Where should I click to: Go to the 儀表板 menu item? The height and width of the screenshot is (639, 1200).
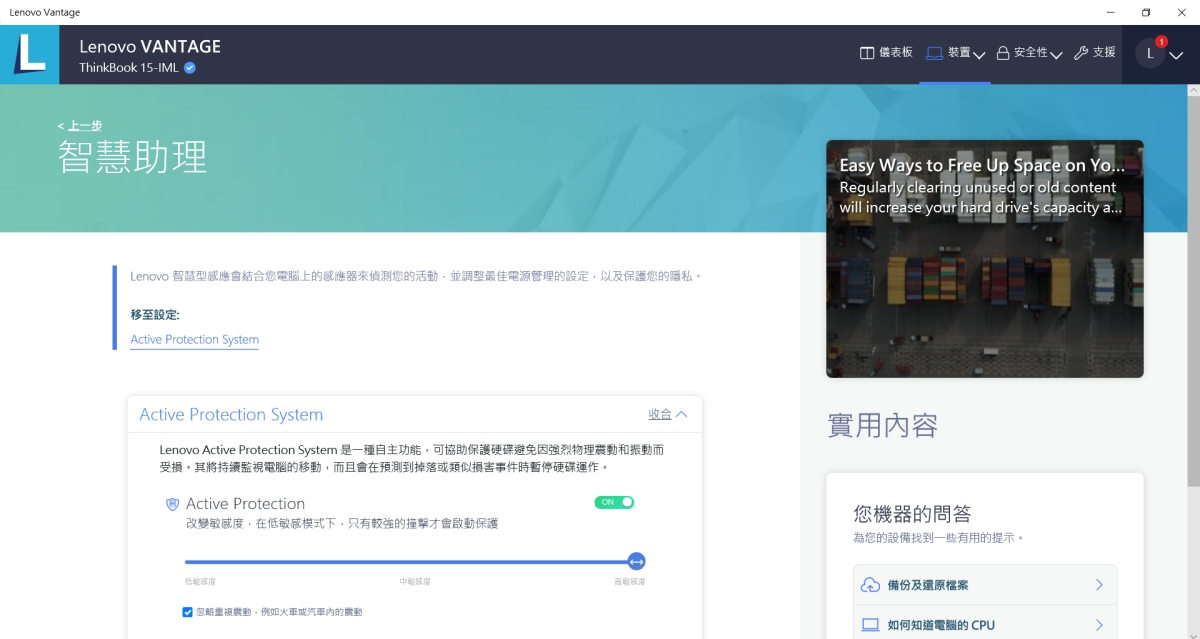(895, 53)
